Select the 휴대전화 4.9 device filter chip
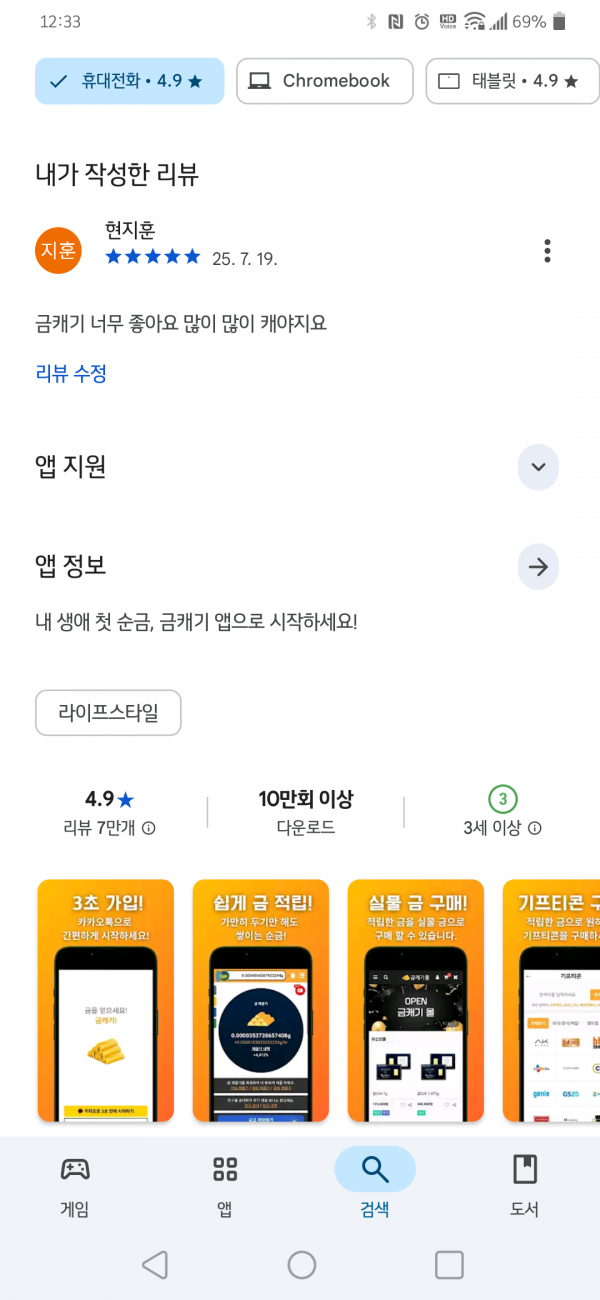Viewport: 600px width, 1300px height. point(130,81)
